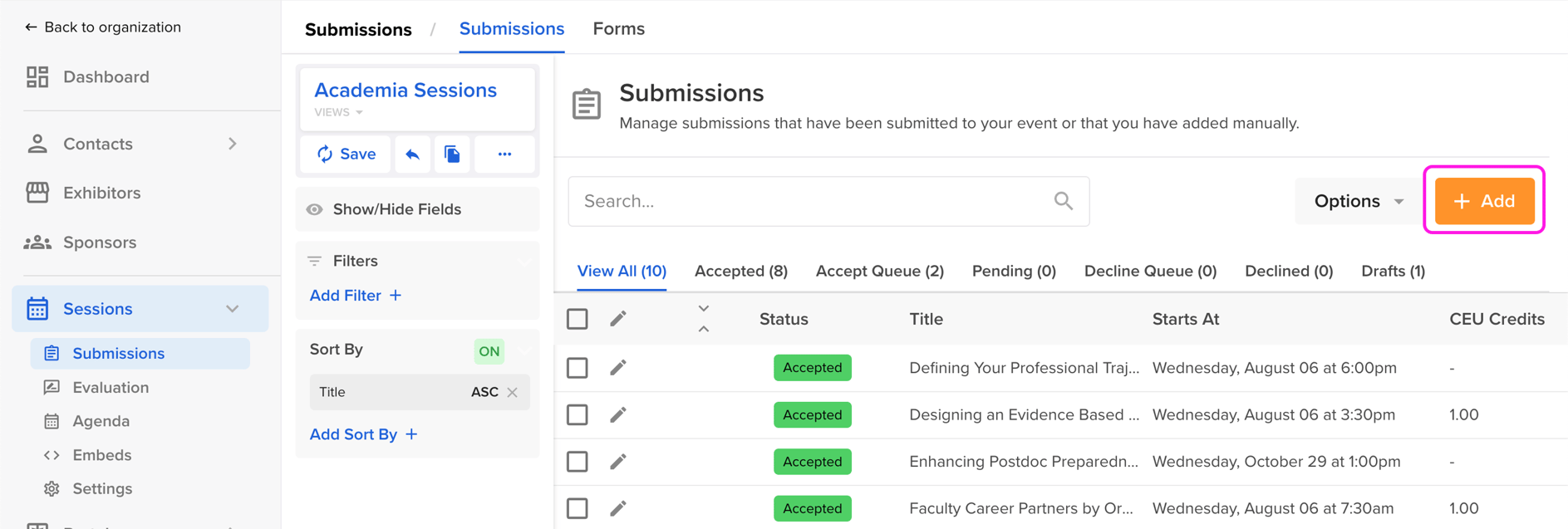The image size is (1568, 529).
Task: Open Dashboard from the sidebar
Action: [106, 77]
